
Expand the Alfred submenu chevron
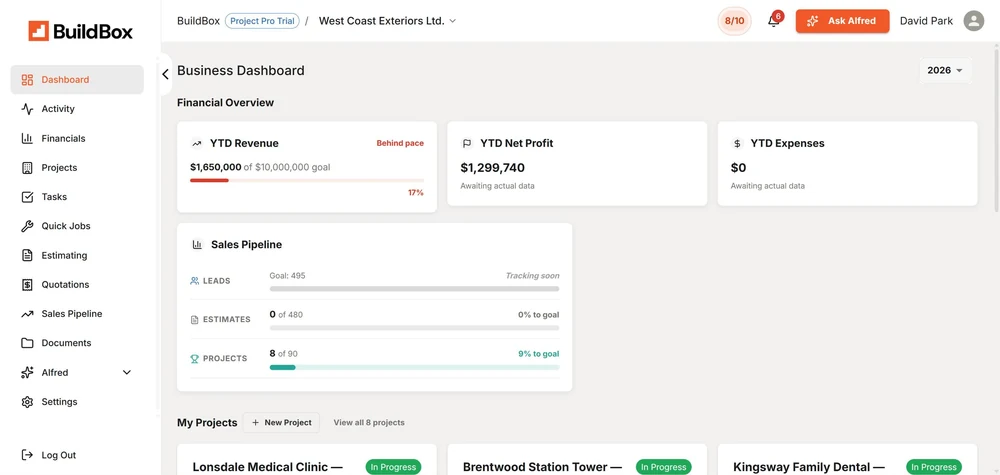(126, 372)
